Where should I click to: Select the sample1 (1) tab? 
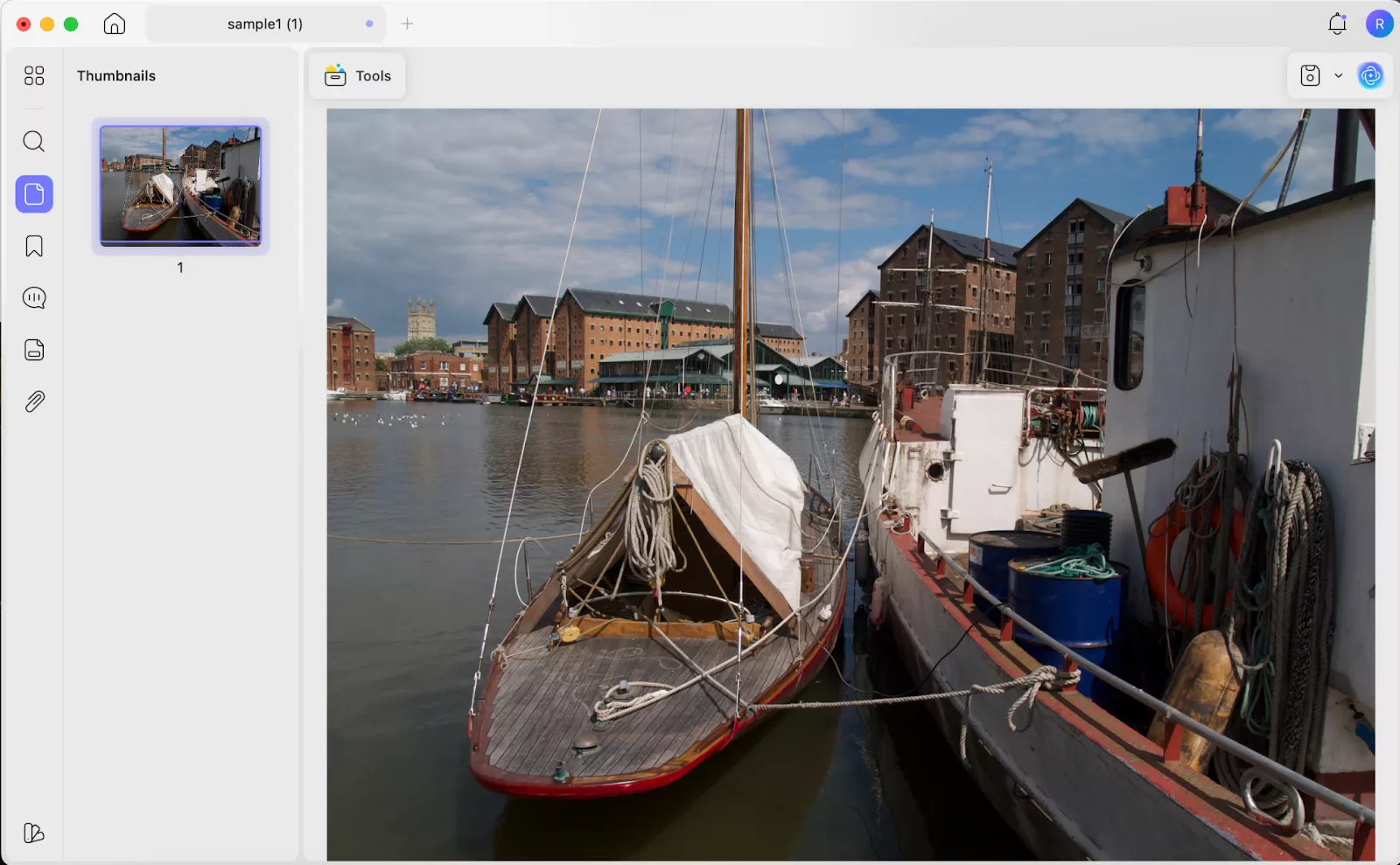tap(264, 24)
